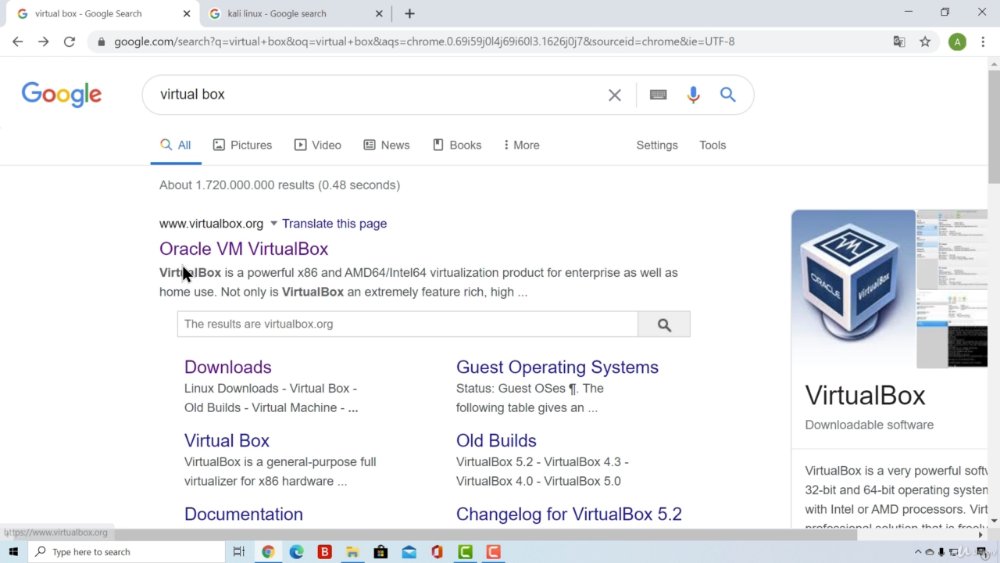Open a new browser tab

pos(409,13)
